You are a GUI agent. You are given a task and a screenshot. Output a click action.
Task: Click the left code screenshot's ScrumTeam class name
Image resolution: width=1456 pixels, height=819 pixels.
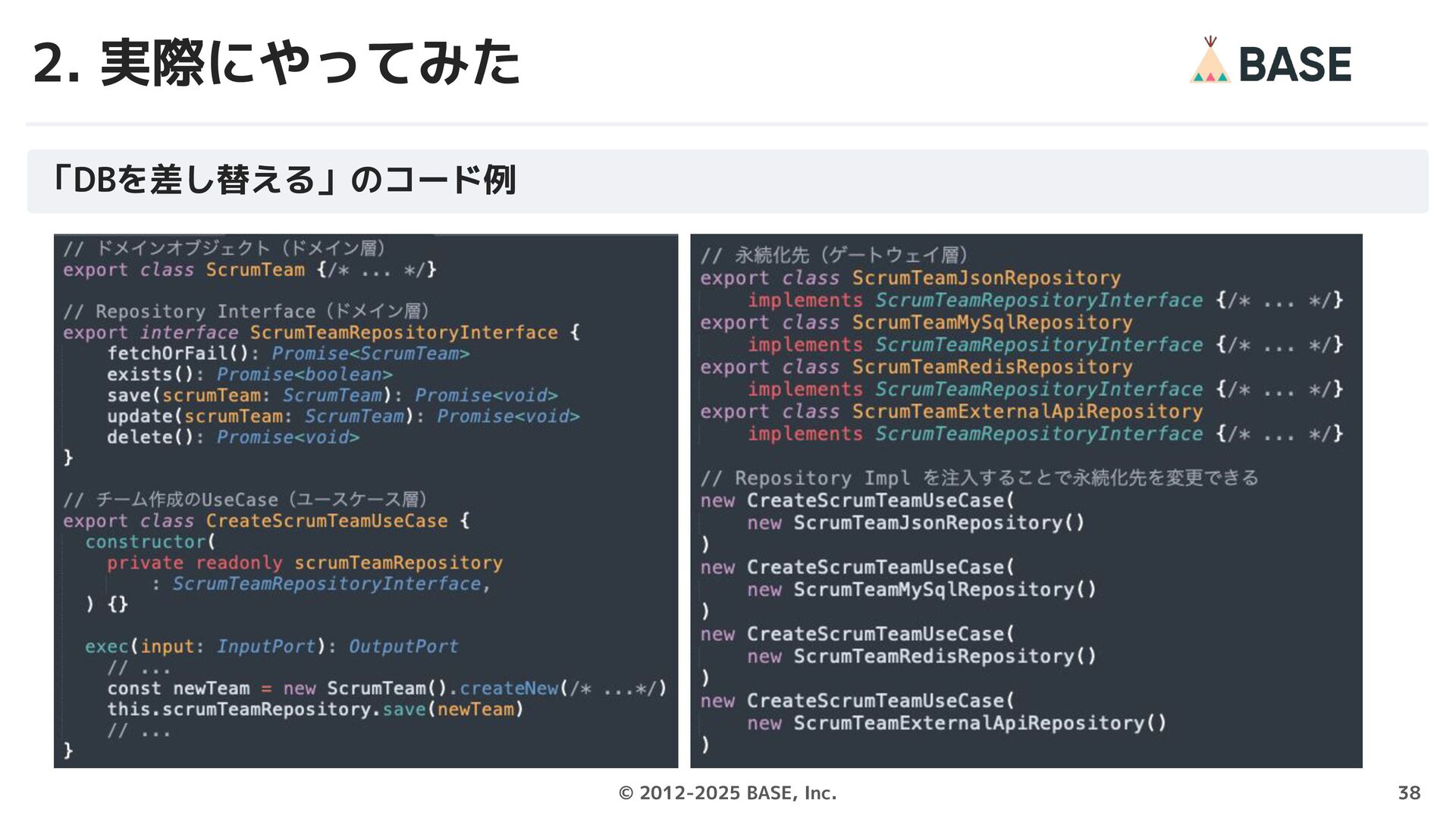tap(255, 270)
